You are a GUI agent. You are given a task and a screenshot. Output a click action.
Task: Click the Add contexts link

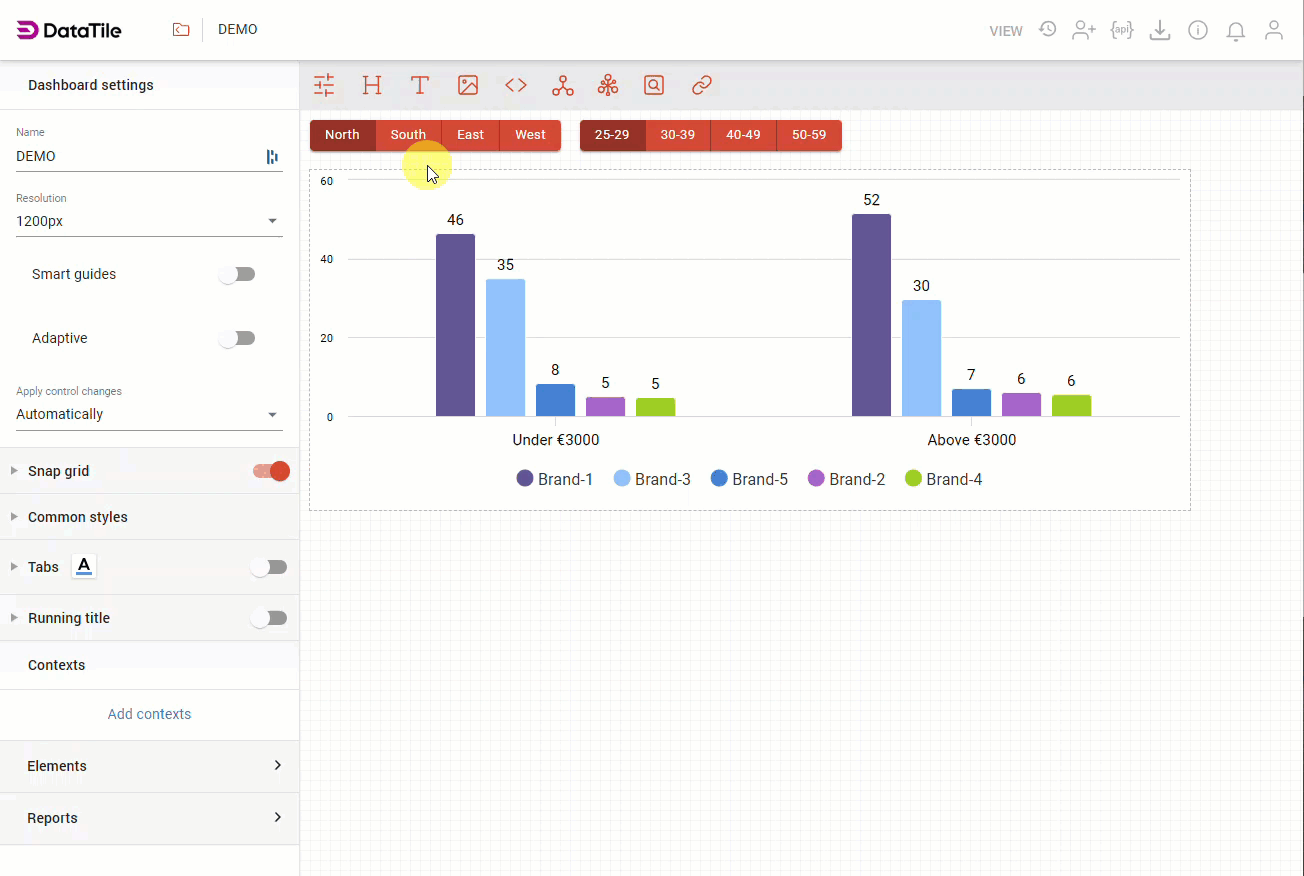tap(149, 714)
